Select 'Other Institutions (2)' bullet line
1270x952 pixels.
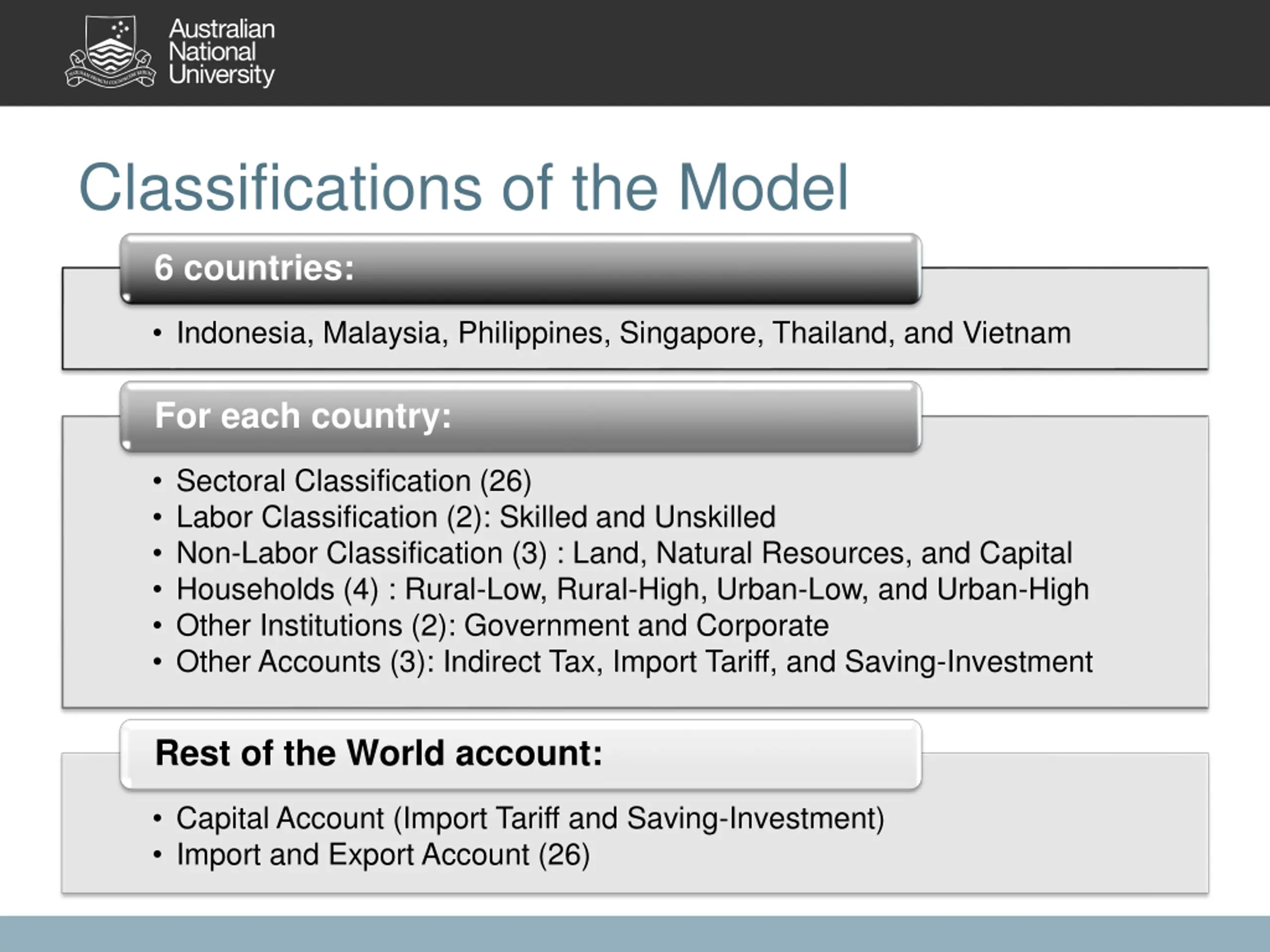[491, 625]
